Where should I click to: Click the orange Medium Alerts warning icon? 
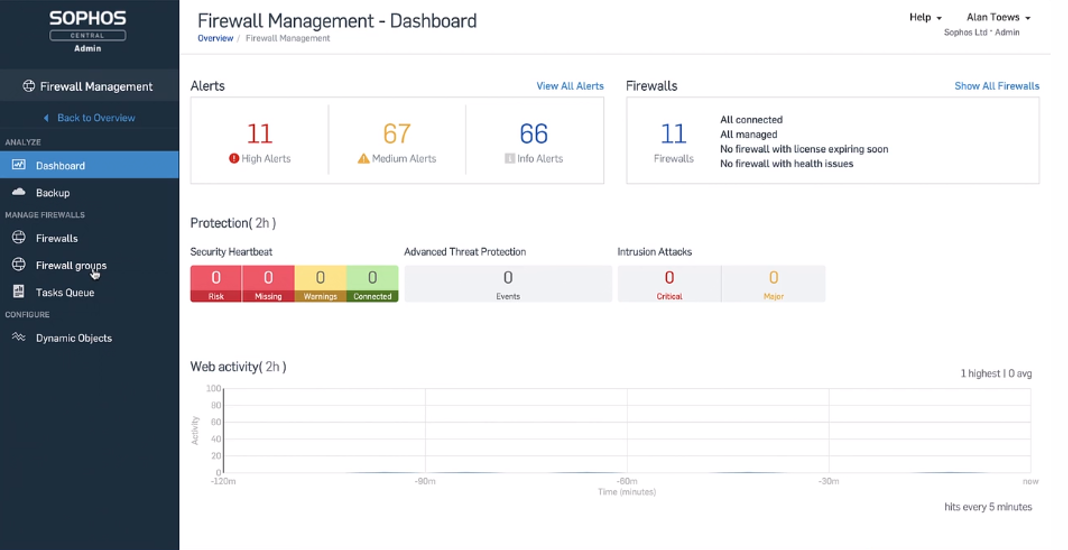pos(364,158)
